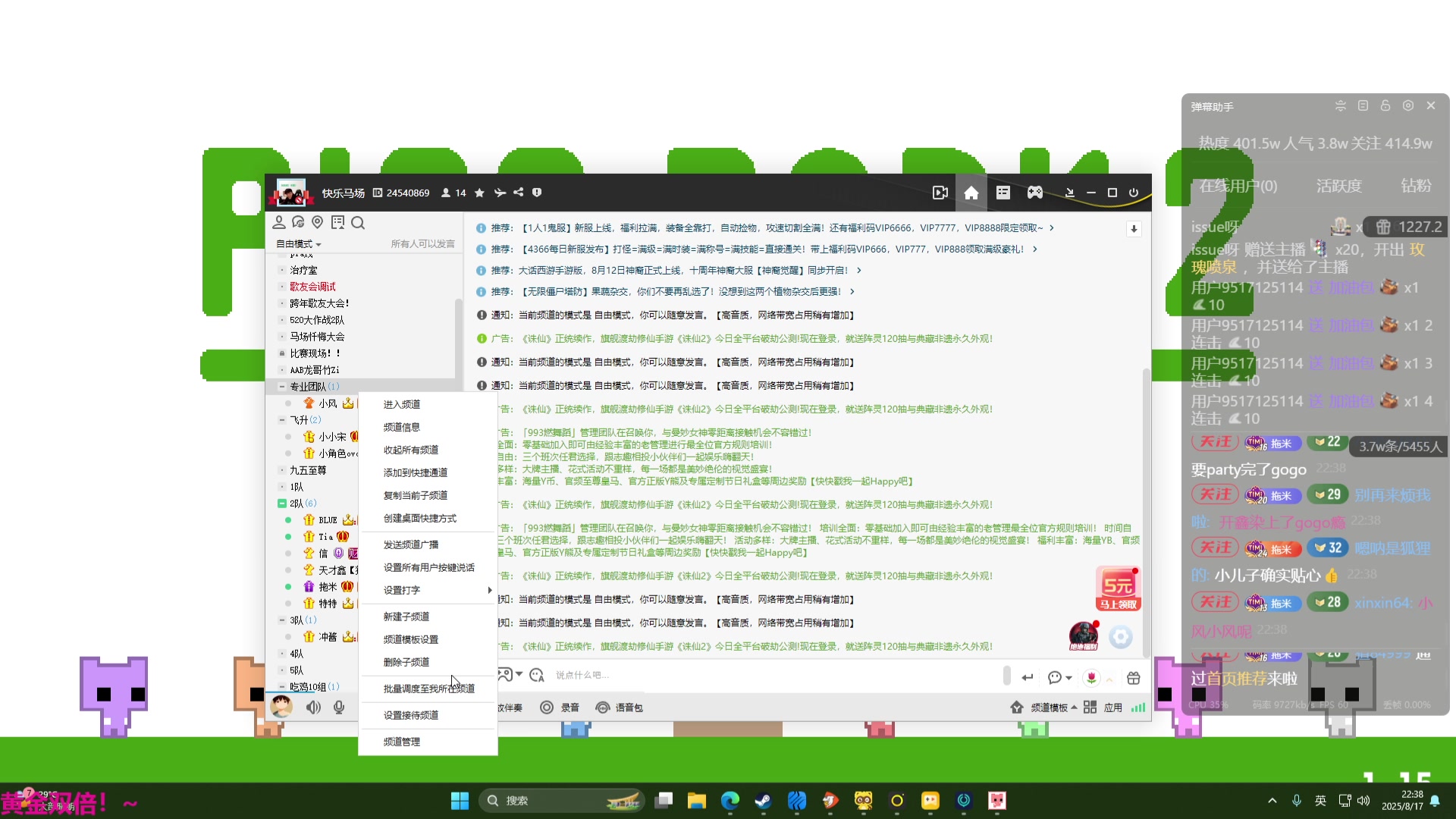Click the scroll-to-bottom arrow in announcements
The width and height of the screenshot is (1456, 819).
click(x=1134, y=228)
